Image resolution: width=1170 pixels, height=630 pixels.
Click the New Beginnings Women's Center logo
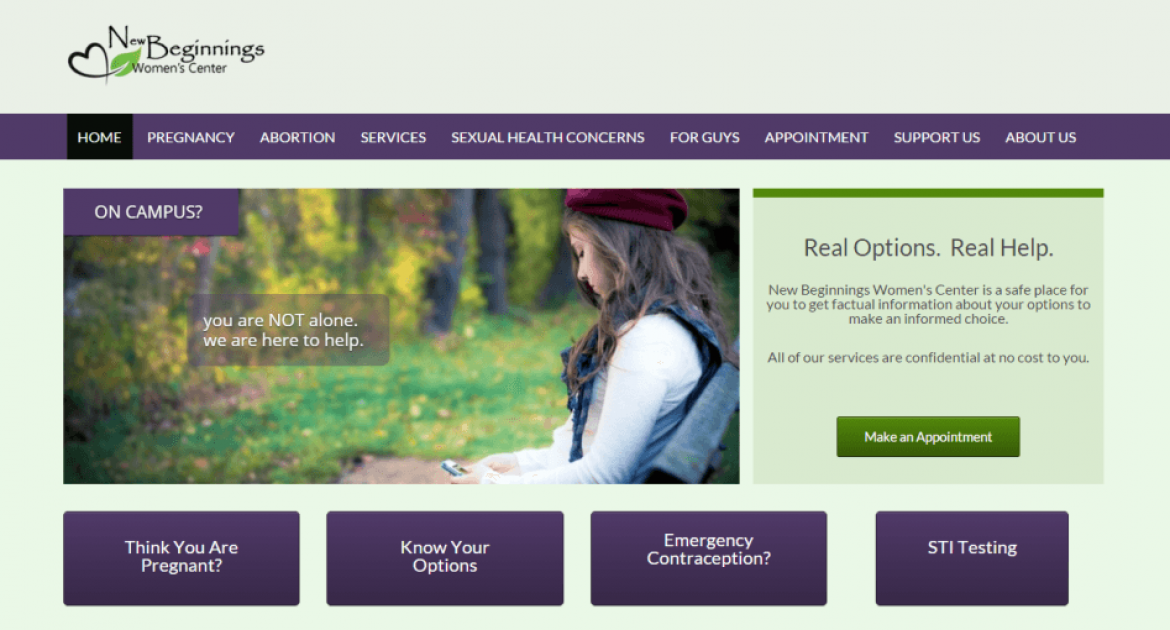pyautogui.click(x=166, y=52)
